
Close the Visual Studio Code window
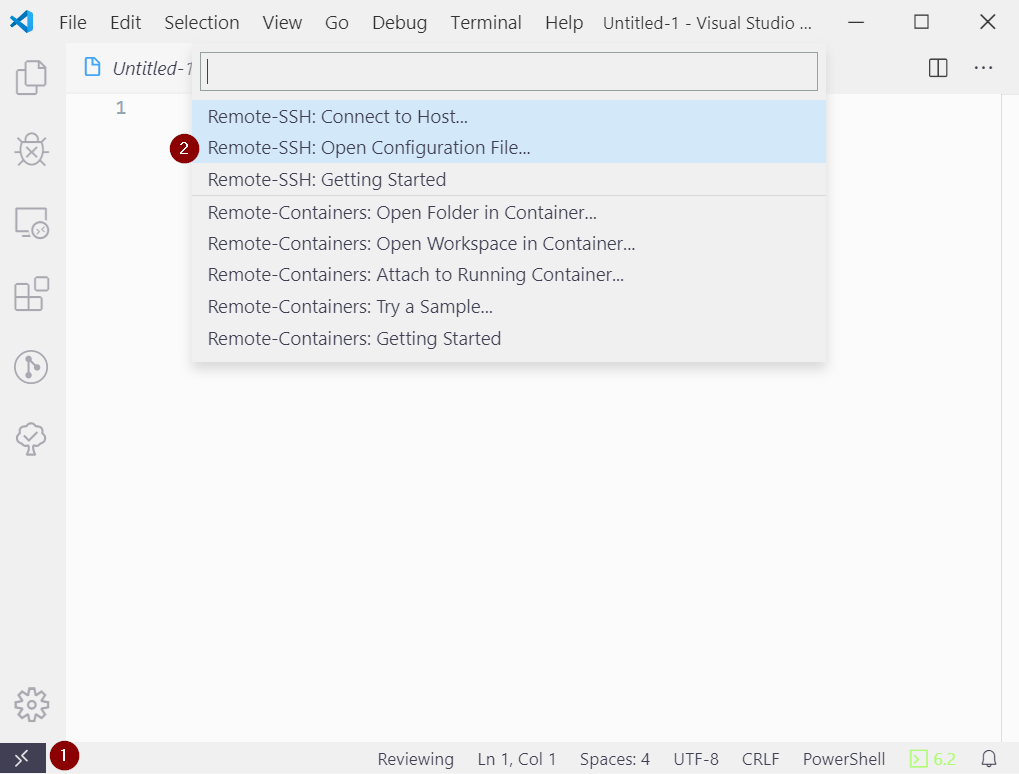[x=988, y=22]
